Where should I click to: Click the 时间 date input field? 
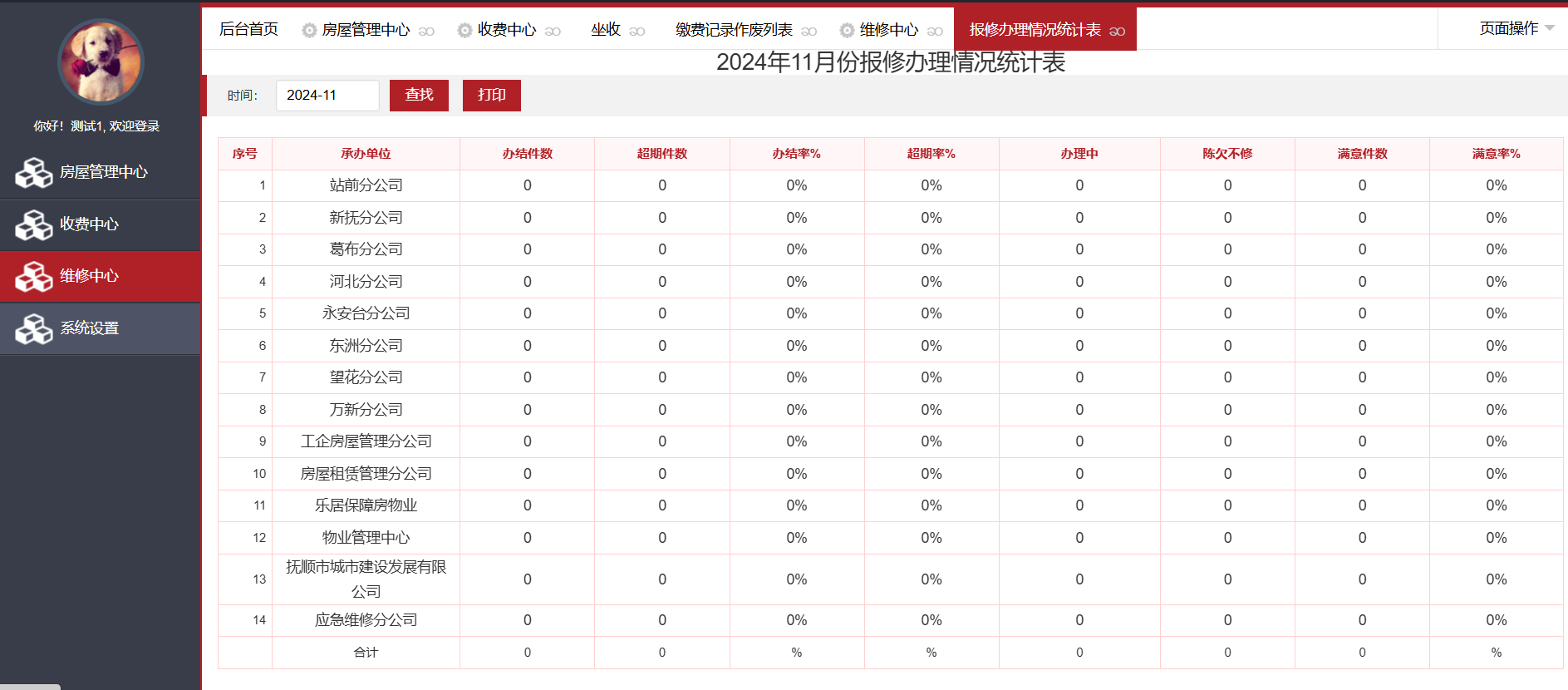tap(327, 95)
